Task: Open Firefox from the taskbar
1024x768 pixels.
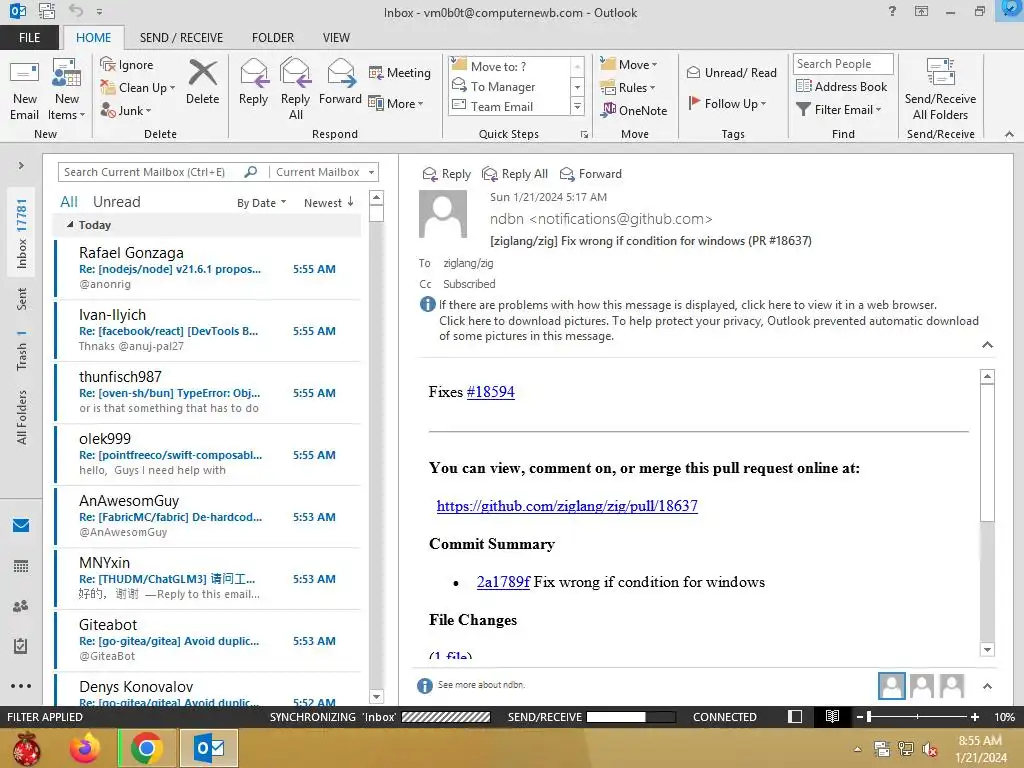Action: (86, 748)
